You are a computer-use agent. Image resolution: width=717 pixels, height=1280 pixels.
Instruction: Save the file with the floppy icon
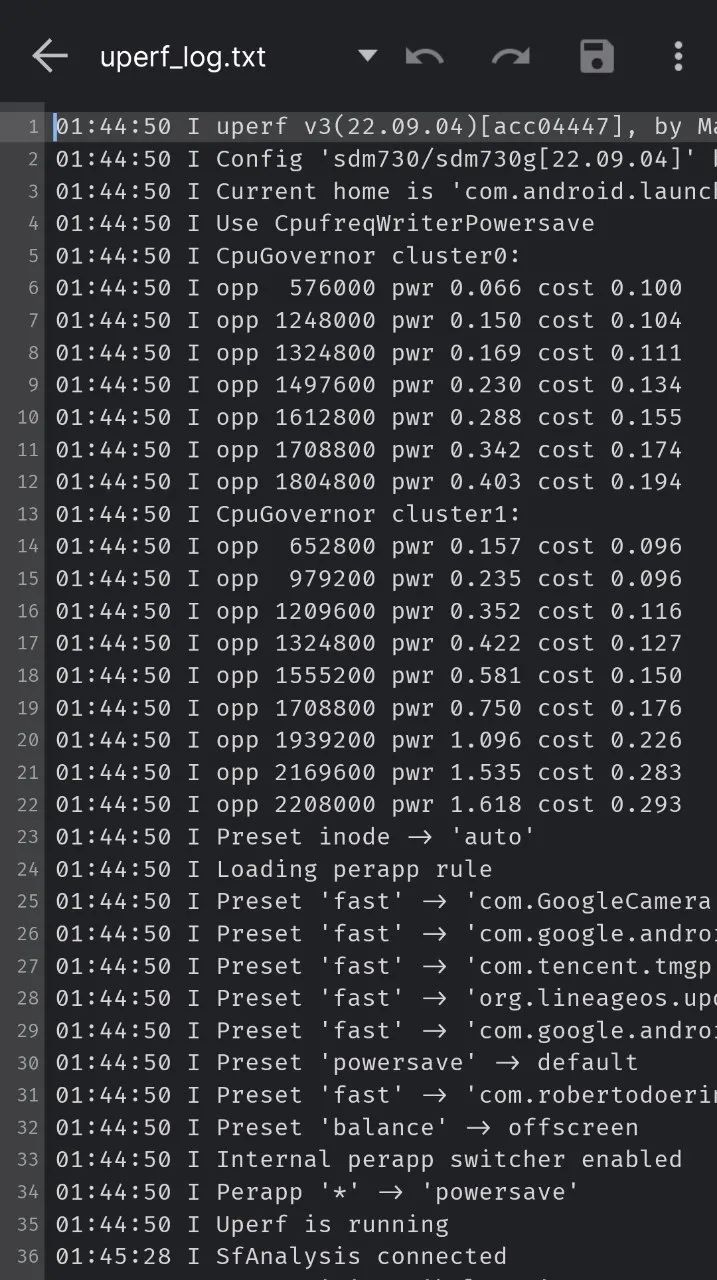tap(597, 57)
